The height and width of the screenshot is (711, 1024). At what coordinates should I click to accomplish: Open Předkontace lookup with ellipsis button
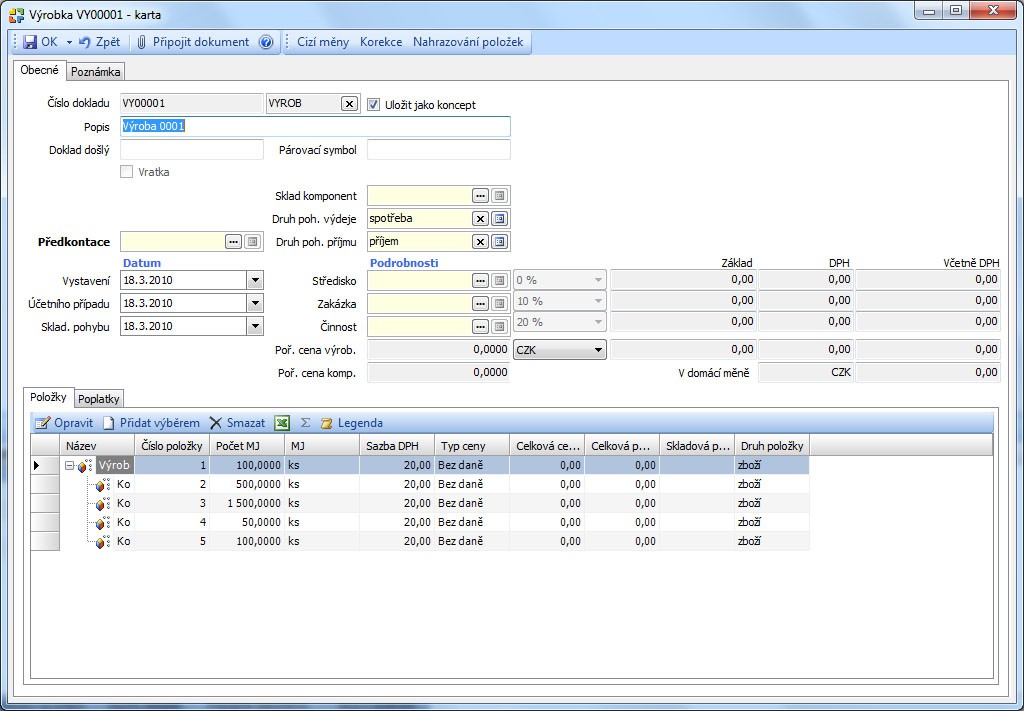[234, 242]
